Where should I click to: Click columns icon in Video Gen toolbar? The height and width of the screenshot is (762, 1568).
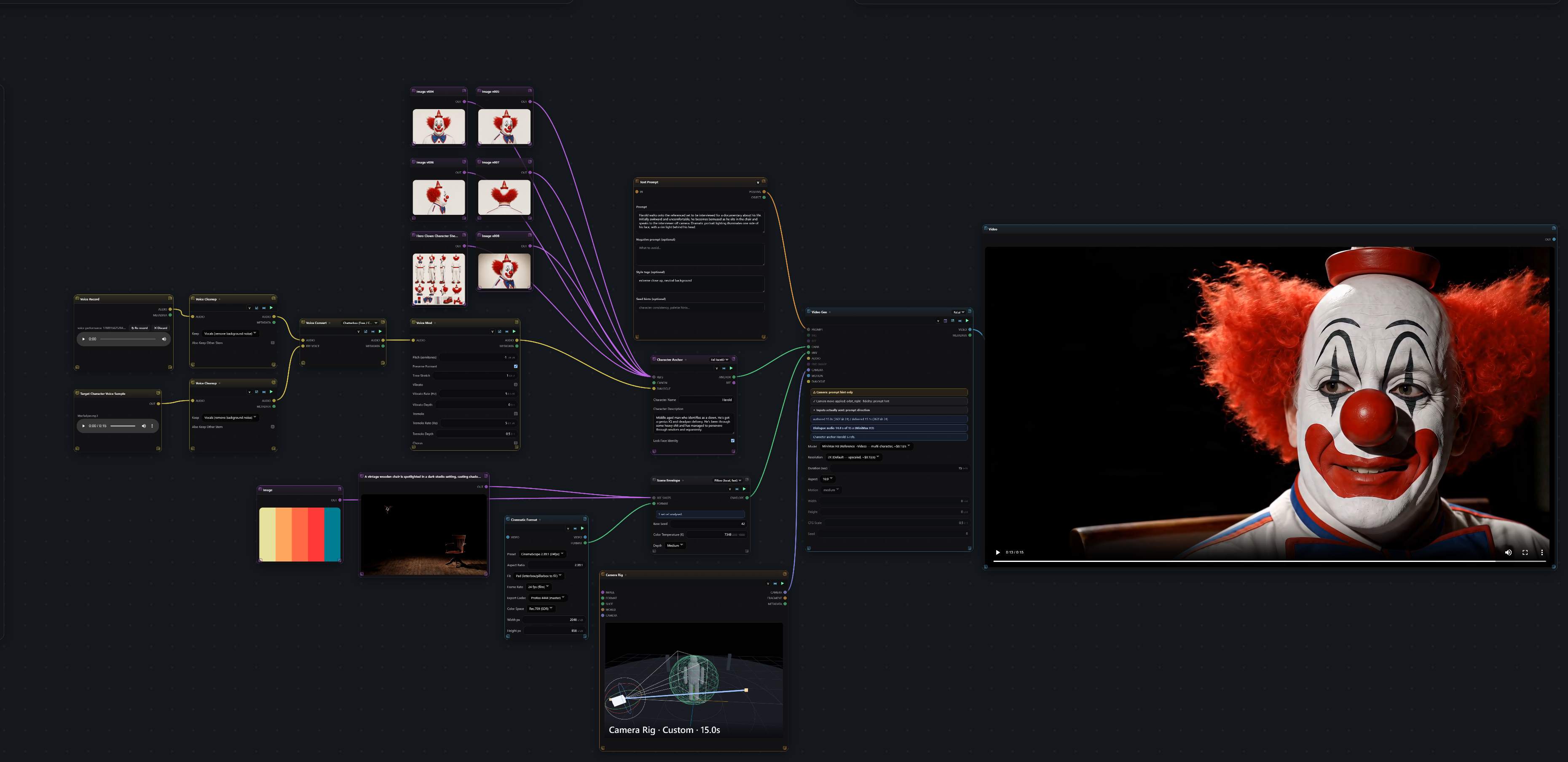[945, 321]
